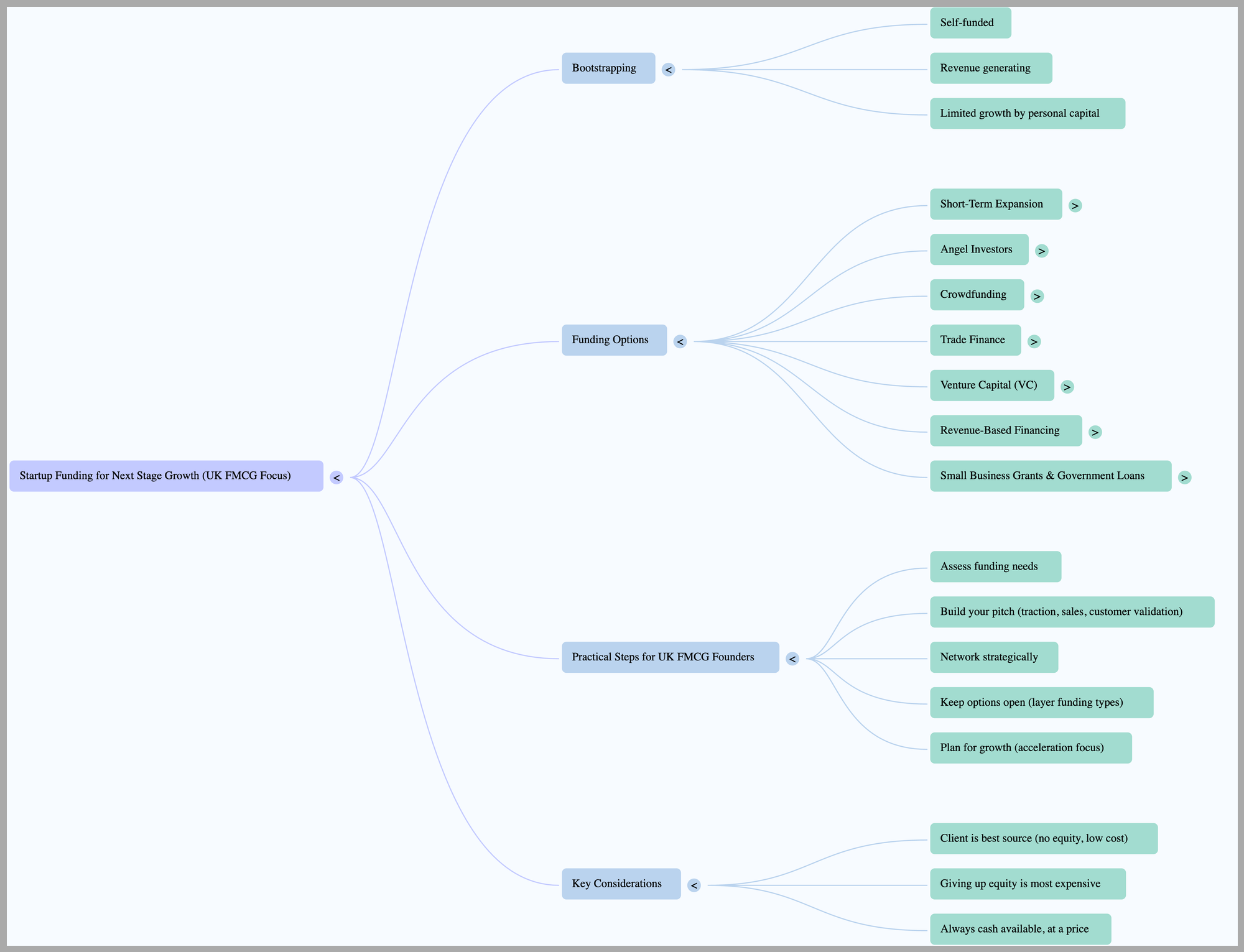Collapse the Bootstrapping branch toggle
This screenshot has height=952, width=1244.
coord(668,70)
